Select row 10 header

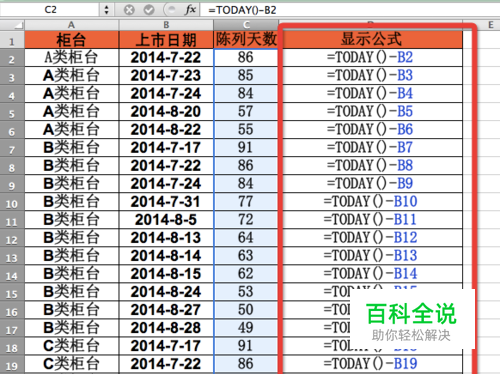[x=12, y=202]
